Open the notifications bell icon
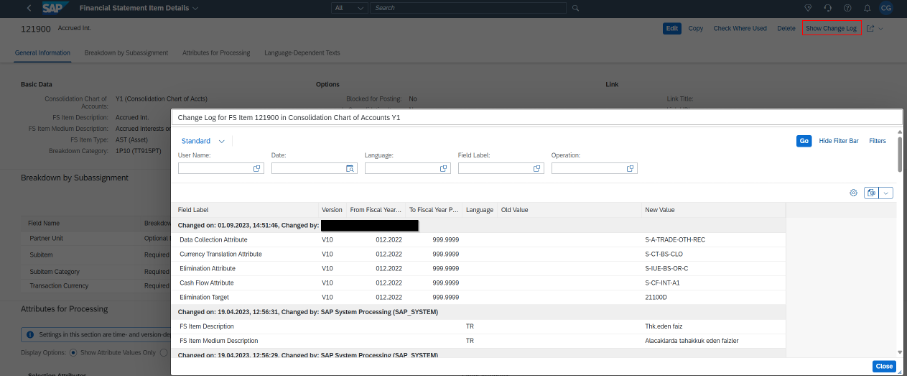 tap(867, 8)
